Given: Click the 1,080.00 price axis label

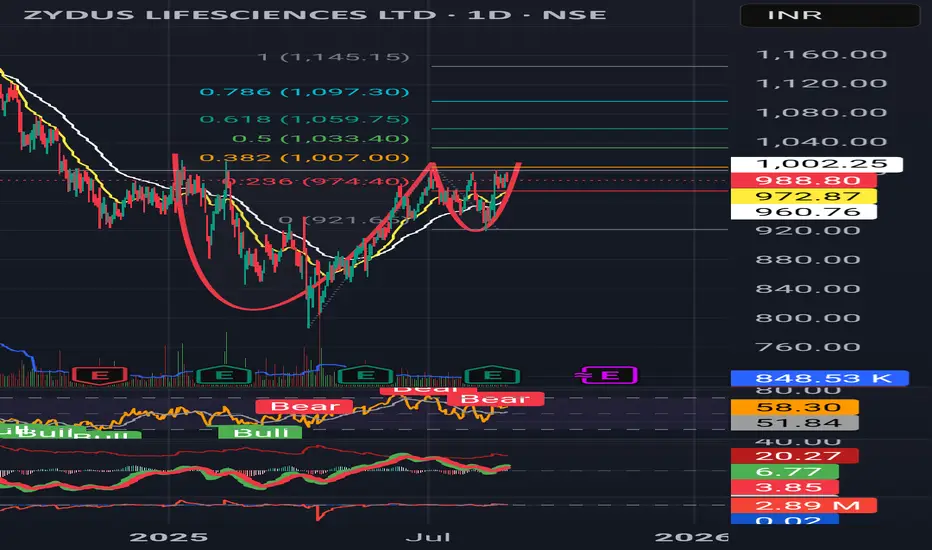Looking at the screenshot, I should (822, 112).
